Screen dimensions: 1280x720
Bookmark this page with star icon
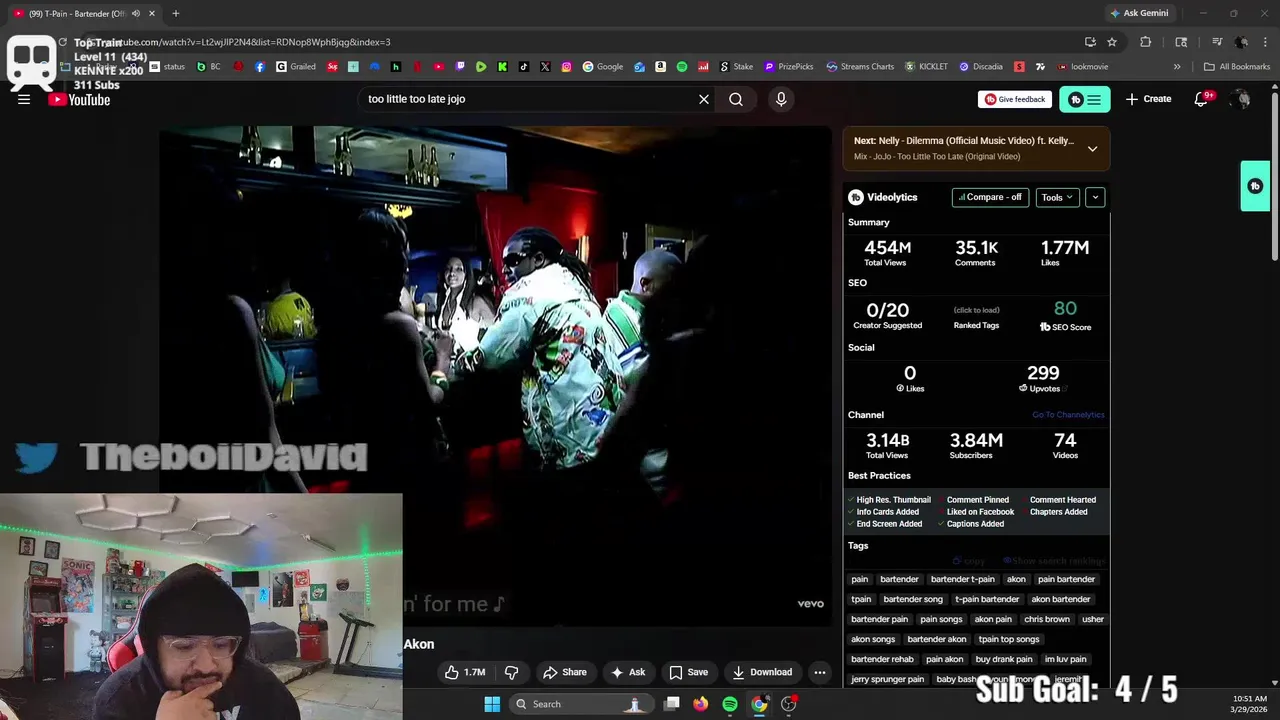1112,42
